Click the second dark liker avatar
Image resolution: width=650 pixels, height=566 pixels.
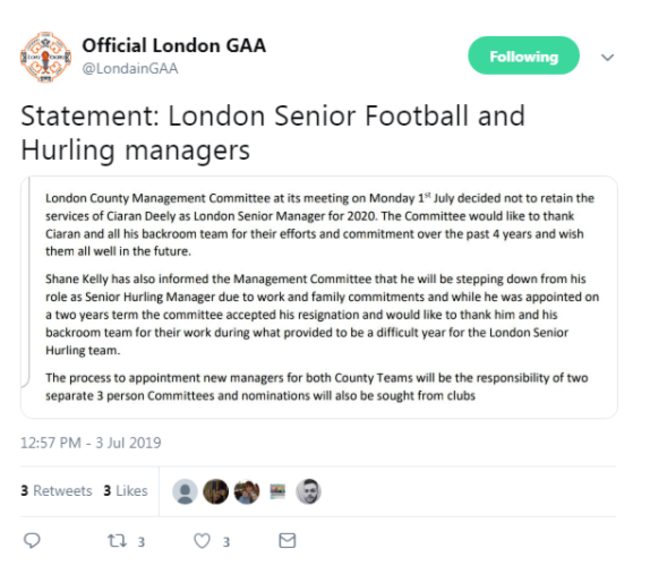coord(216,491)
